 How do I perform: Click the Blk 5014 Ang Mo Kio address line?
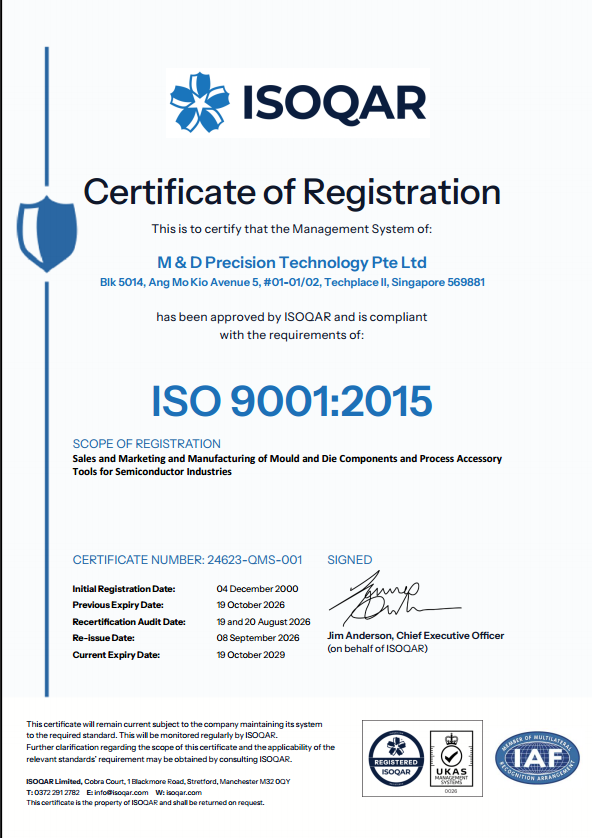(x=292, y=282)
